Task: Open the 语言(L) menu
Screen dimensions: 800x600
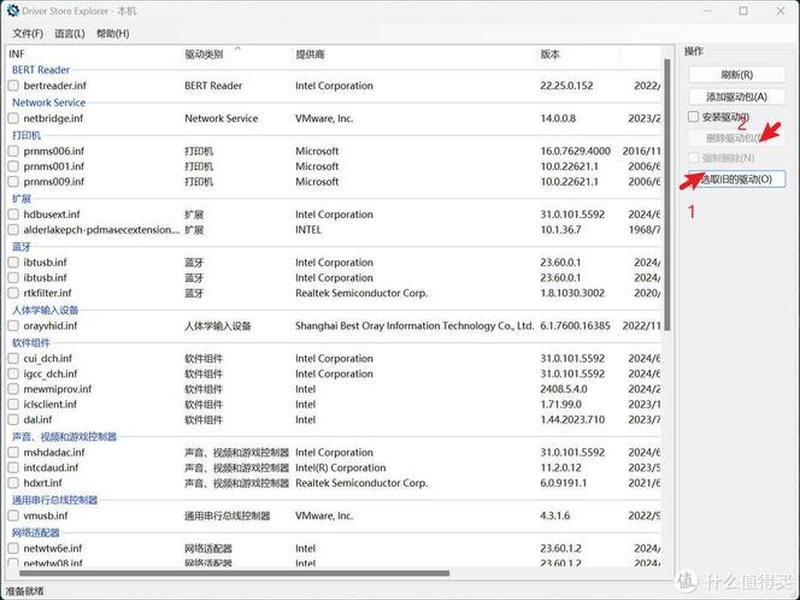Action: click(x=69, y=34)
